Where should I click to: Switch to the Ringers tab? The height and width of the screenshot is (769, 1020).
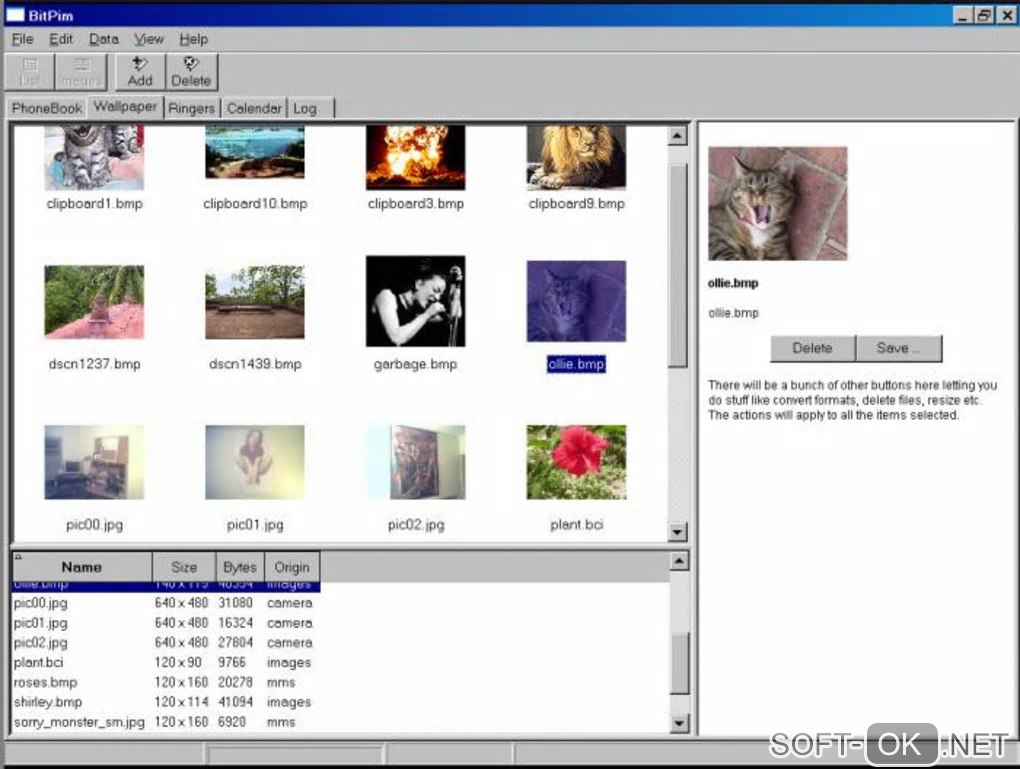pyautogui.click(x=191, y=108)
